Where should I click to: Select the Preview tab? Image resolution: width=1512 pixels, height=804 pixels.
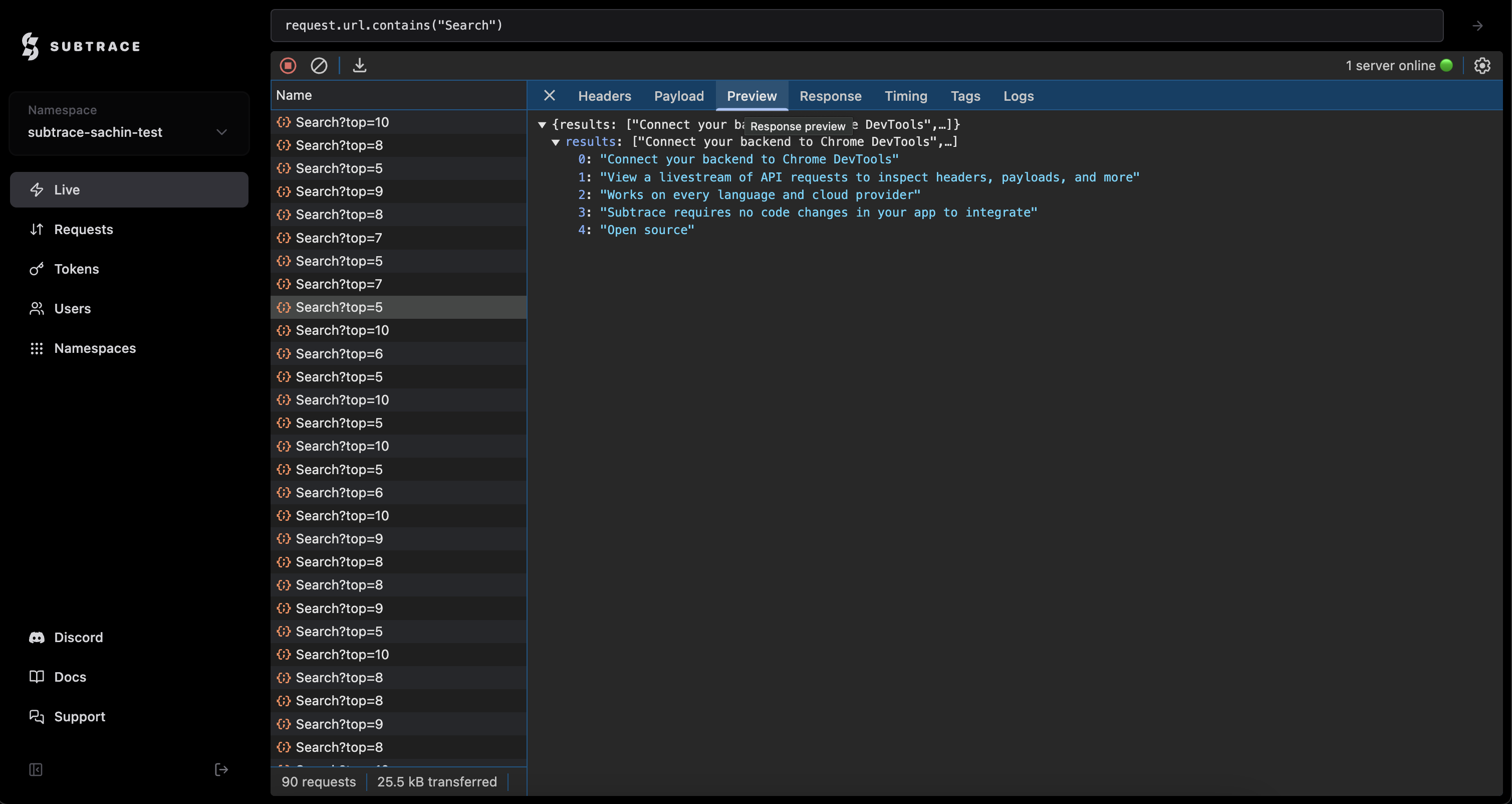point(752,96)
